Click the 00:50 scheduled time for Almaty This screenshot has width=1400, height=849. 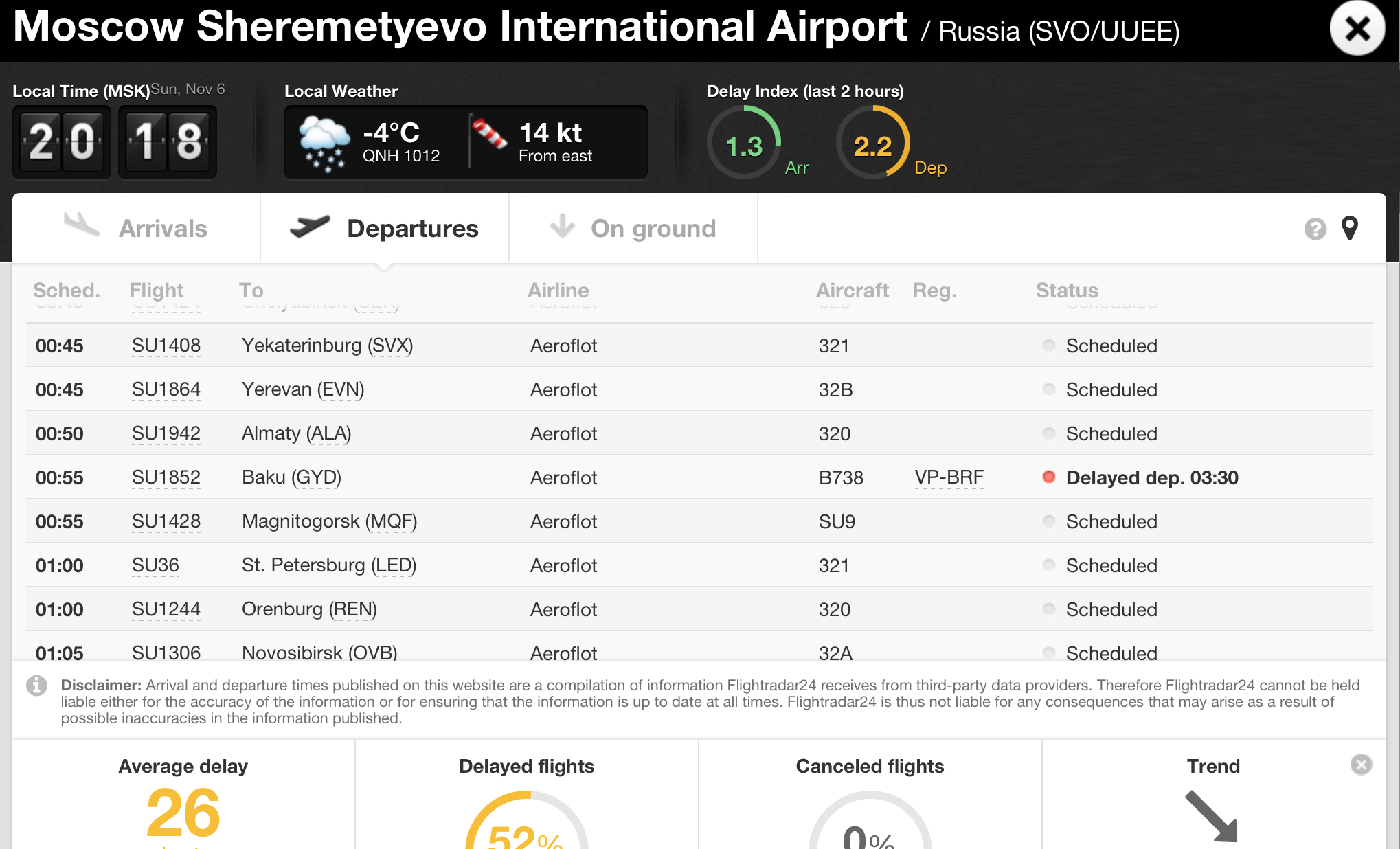pyautogui.click(x=60, y=433)
